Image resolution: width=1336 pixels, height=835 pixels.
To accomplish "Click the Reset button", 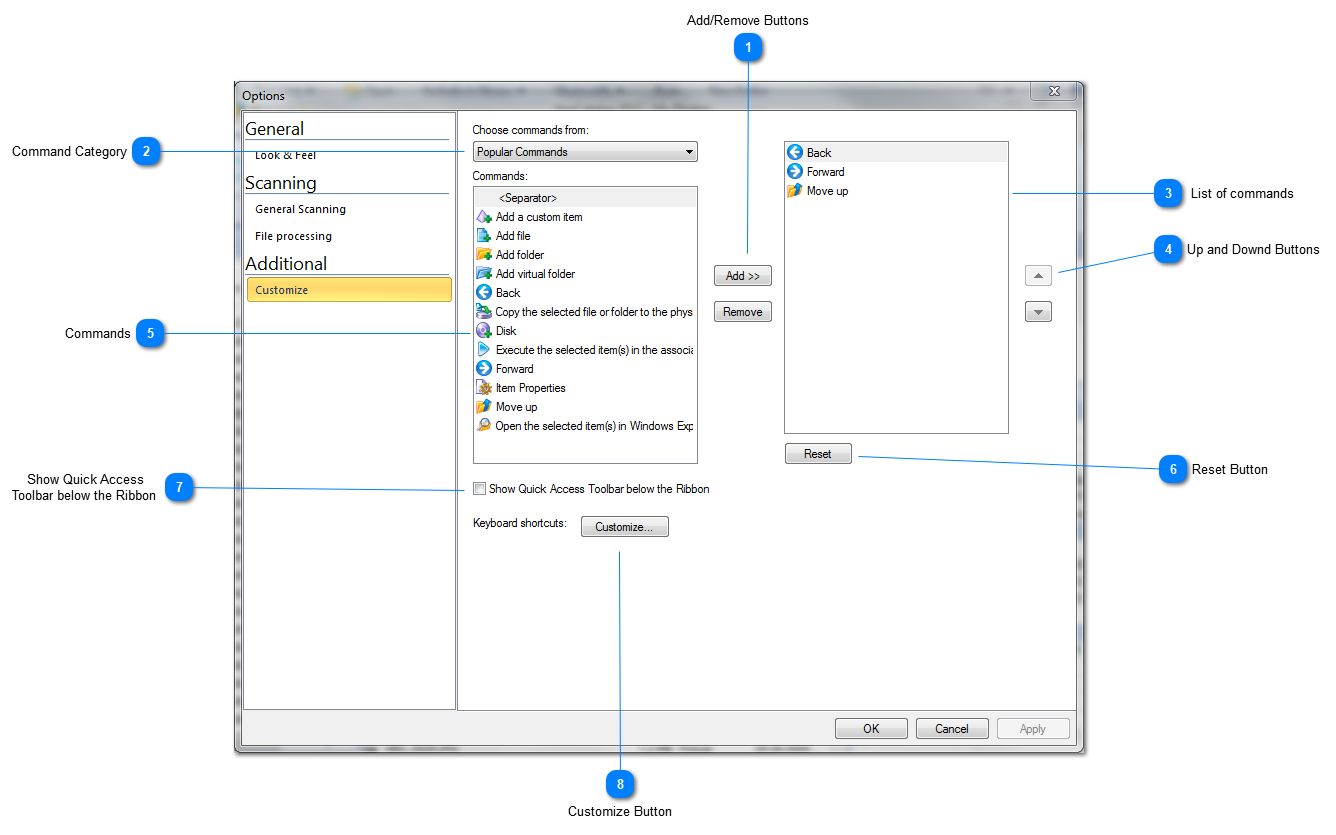I will click(x=817, y=454).
